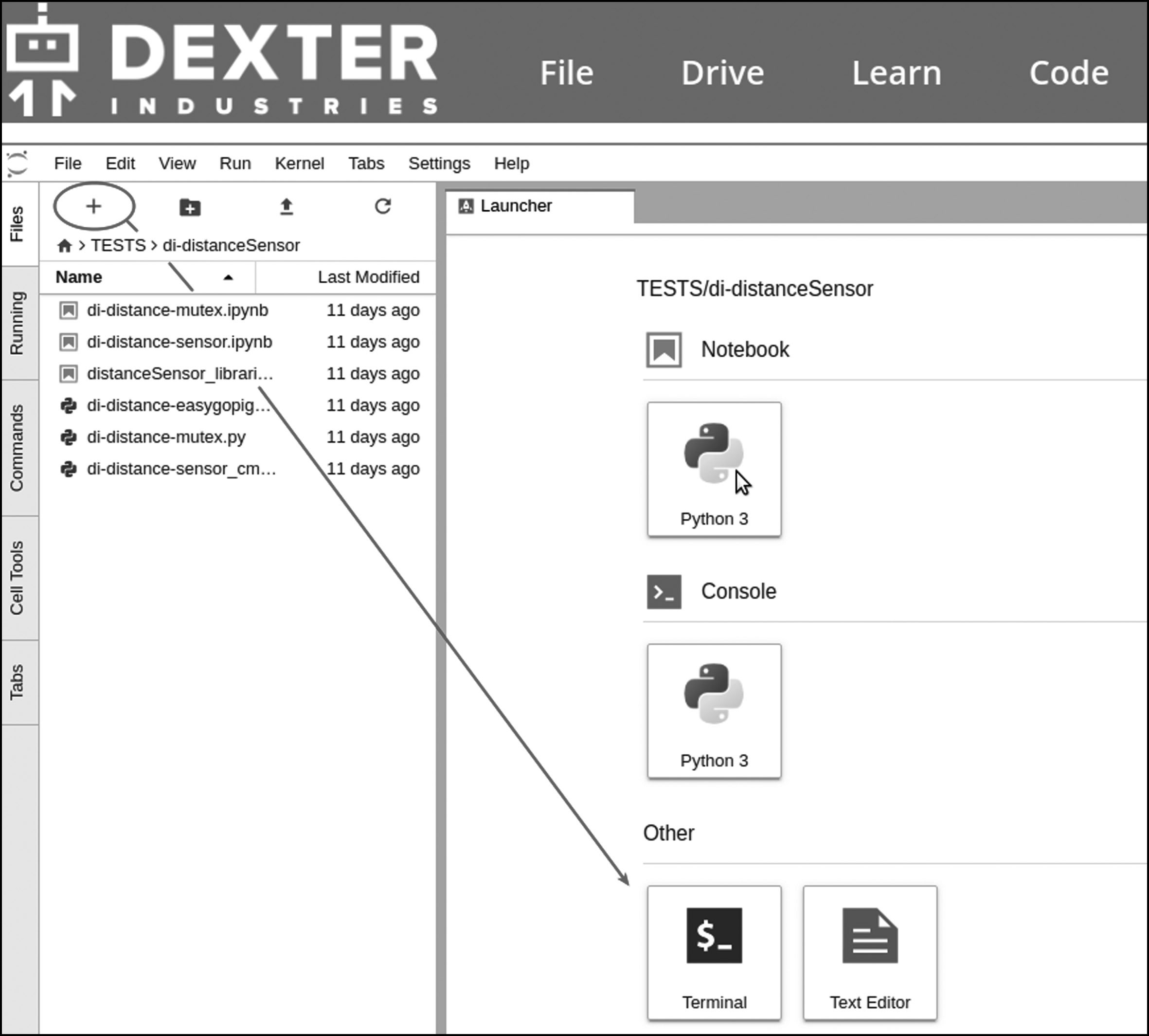This screenshot has height=1036, width=1149.
Task: Open the di-distance-mutex.ipynb notebook file
Action: tap(177, 310)
